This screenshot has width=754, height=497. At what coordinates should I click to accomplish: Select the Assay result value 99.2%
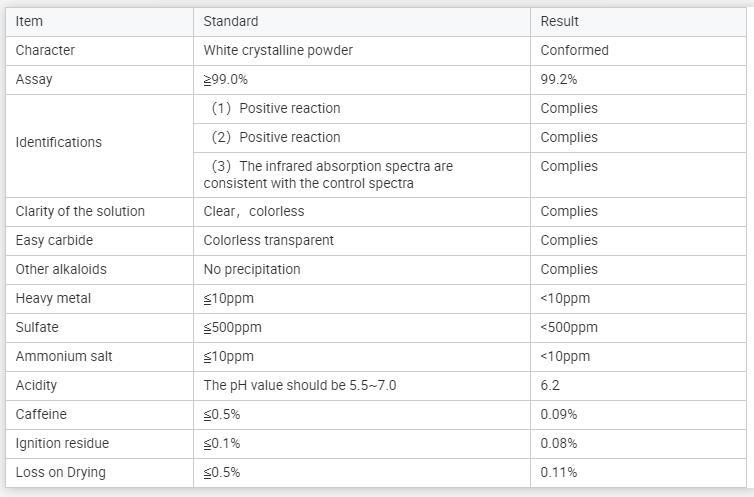click(558, 79)
